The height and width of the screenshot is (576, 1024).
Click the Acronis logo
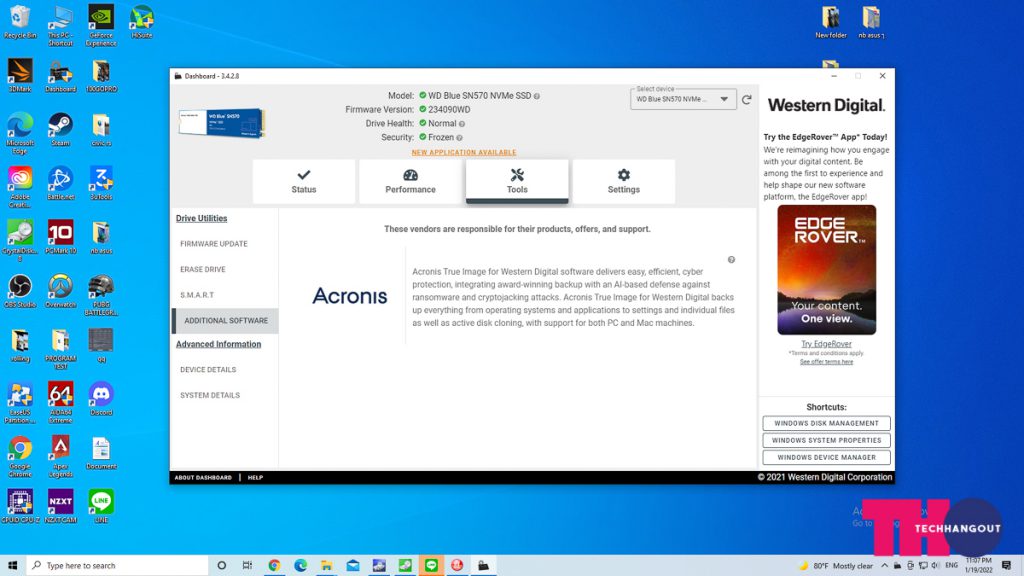(349, 296)
